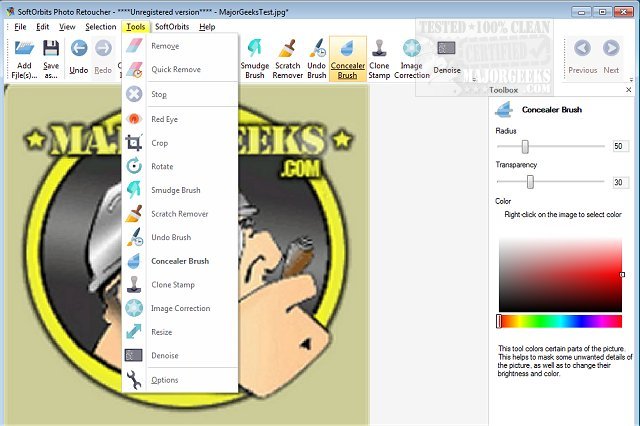Screen dimensions: 640x426
Task: Click the Add File(s) toolbar icon
Action: 24,48
